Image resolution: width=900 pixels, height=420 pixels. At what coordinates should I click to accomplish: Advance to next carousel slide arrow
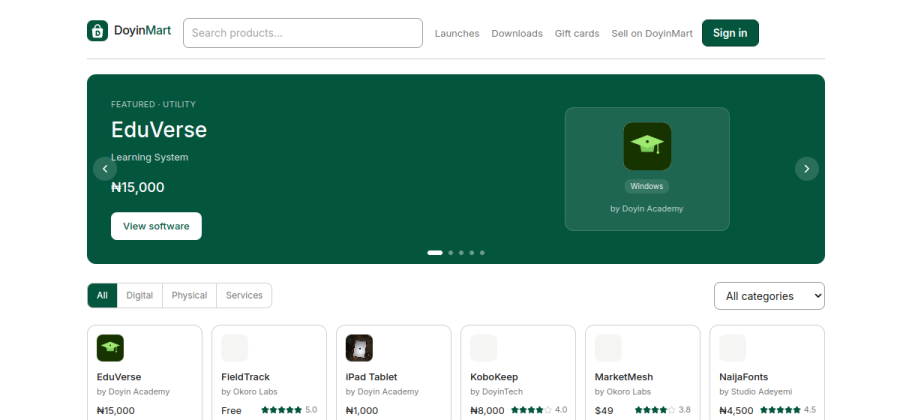click(x=806, y=169)
